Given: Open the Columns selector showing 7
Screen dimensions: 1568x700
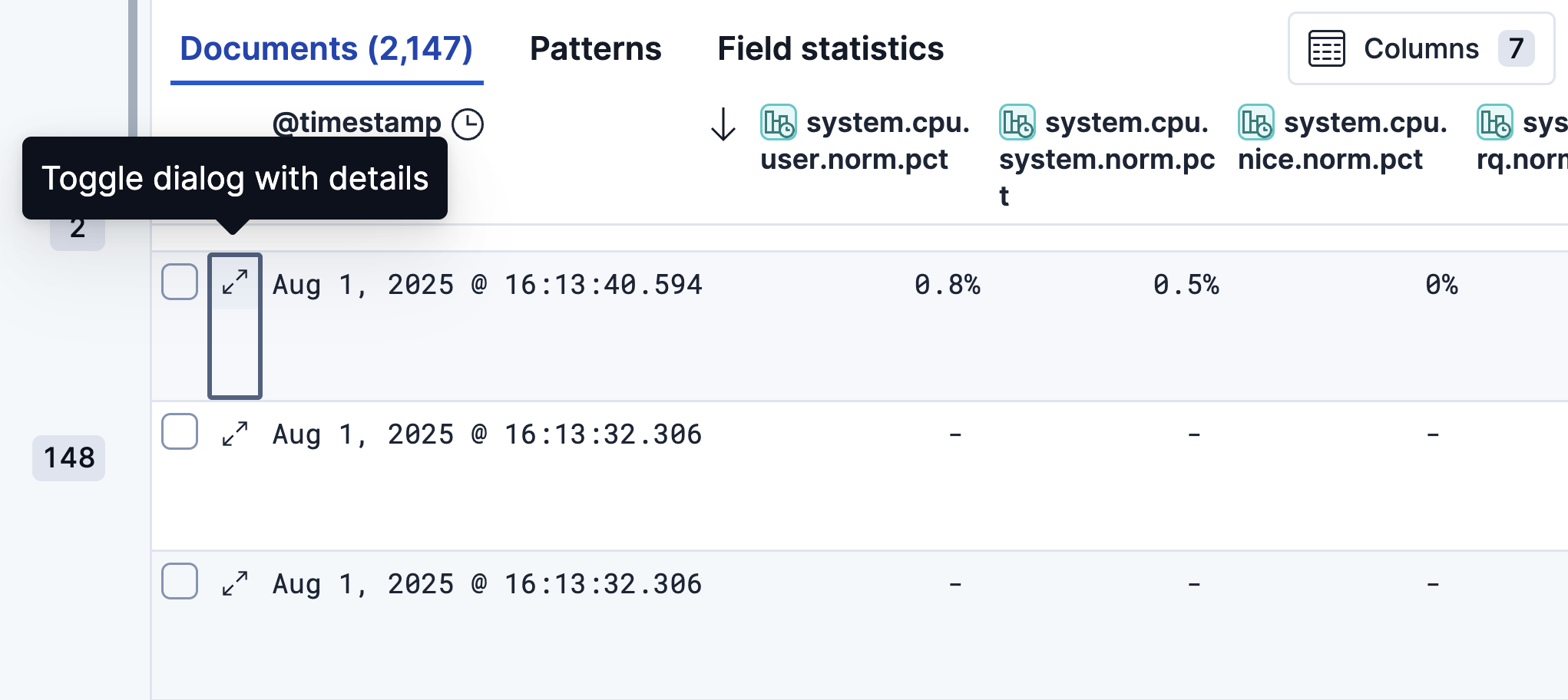Looking at the screenshot, I should tap(1420, 48).
